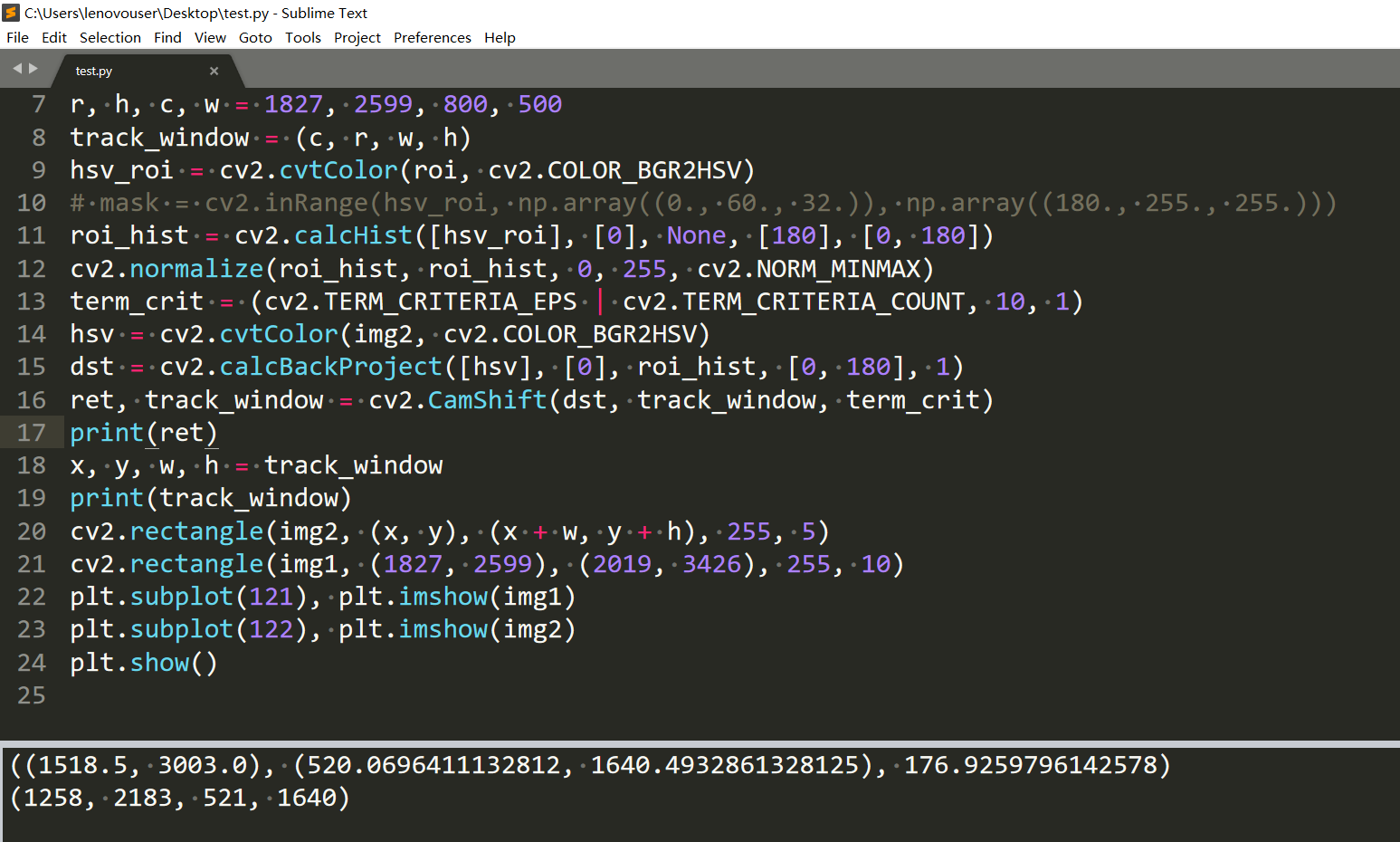The width and height of the screenshot is (1400, 842).
Task: Open the Tools menu
Action: (x=303, y=37)
